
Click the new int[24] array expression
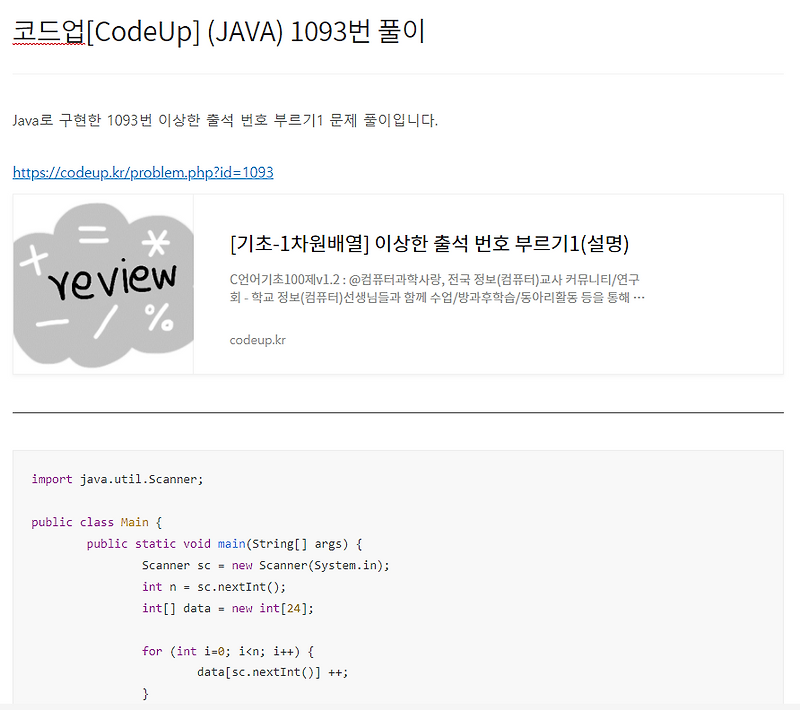[x=270, y=607]
